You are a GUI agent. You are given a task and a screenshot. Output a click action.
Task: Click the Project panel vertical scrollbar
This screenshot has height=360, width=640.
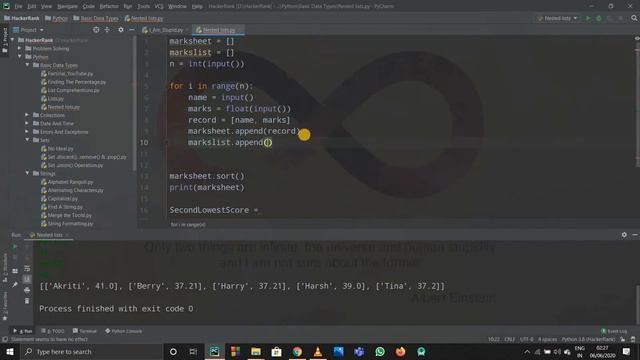[134, 104]
